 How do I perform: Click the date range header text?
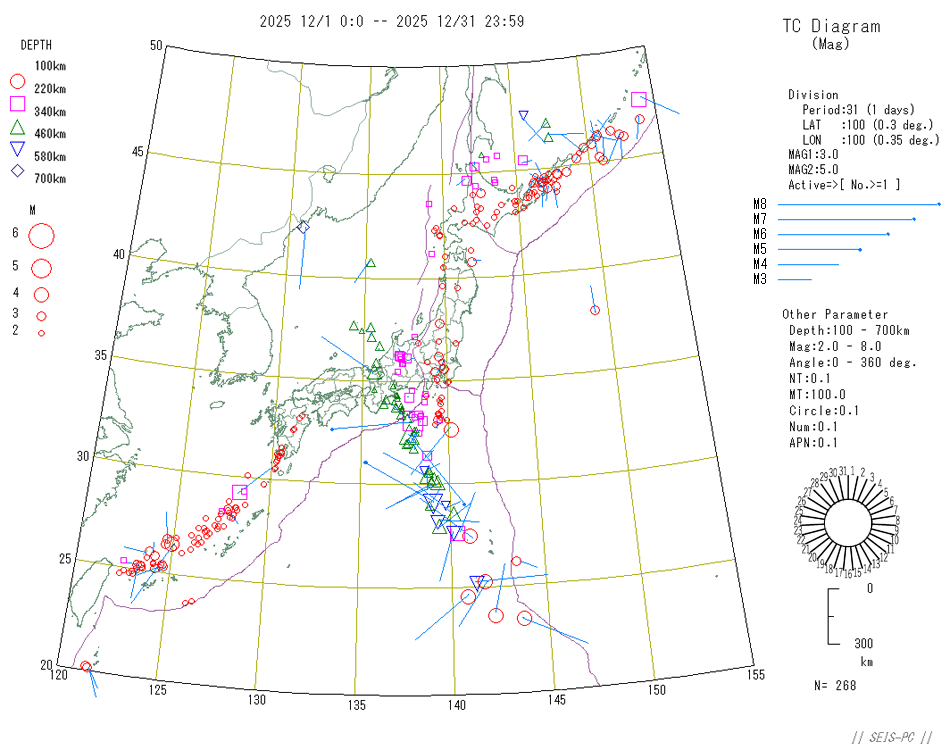click(391, 21)
